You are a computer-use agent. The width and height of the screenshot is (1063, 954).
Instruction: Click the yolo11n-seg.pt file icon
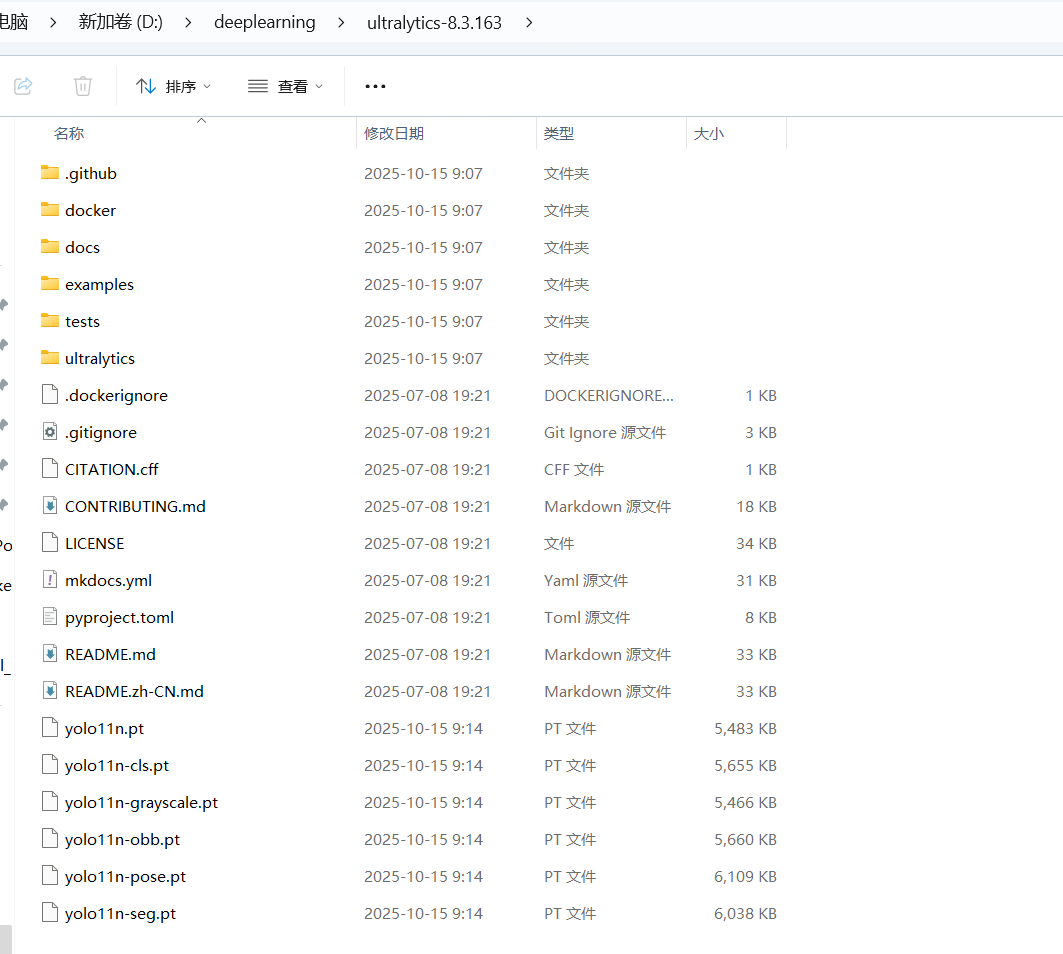49,913
